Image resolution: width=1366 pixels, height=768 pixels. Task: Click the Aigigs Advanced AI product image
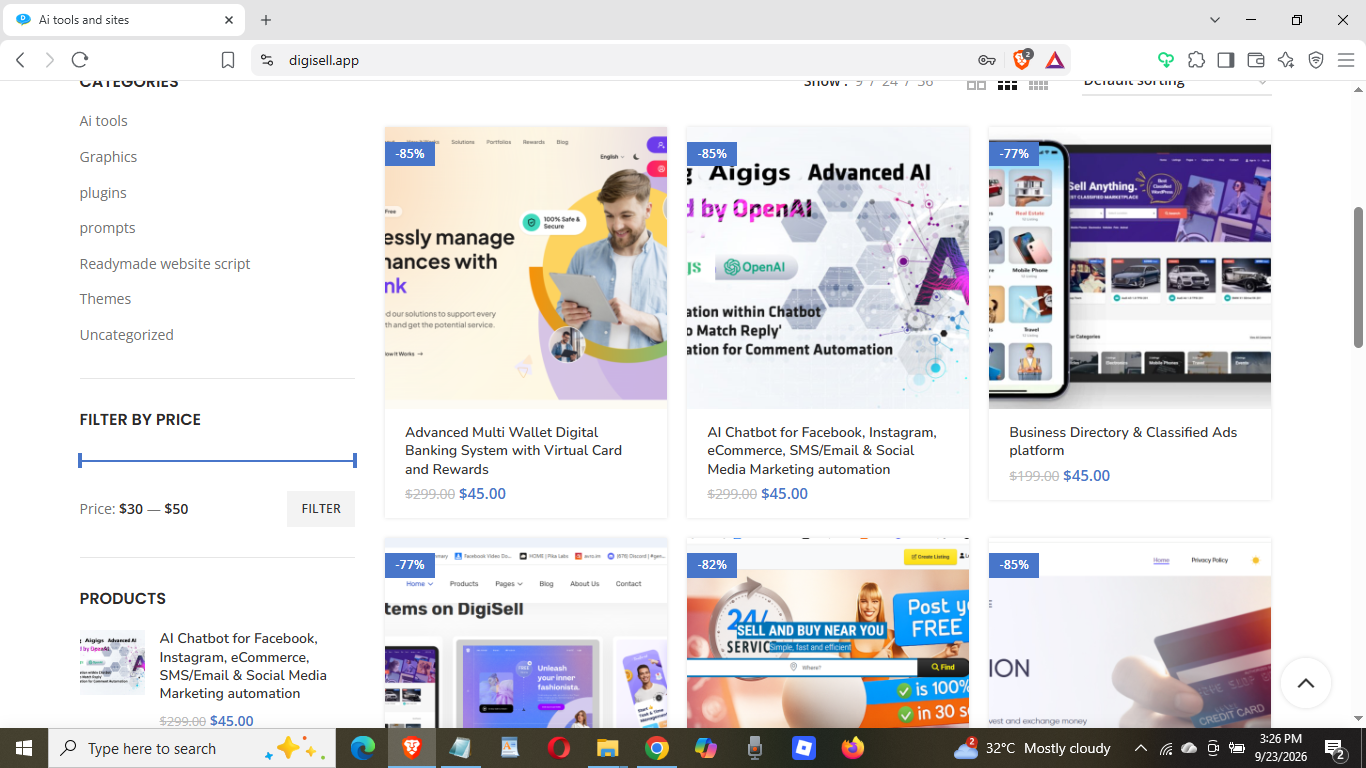point(828,268)
